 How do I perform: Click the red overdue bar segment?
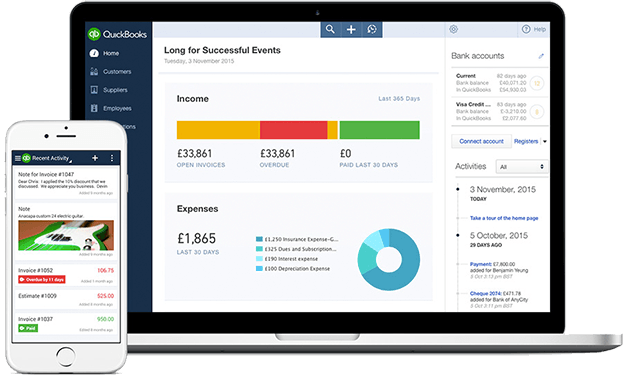[294, 130]
